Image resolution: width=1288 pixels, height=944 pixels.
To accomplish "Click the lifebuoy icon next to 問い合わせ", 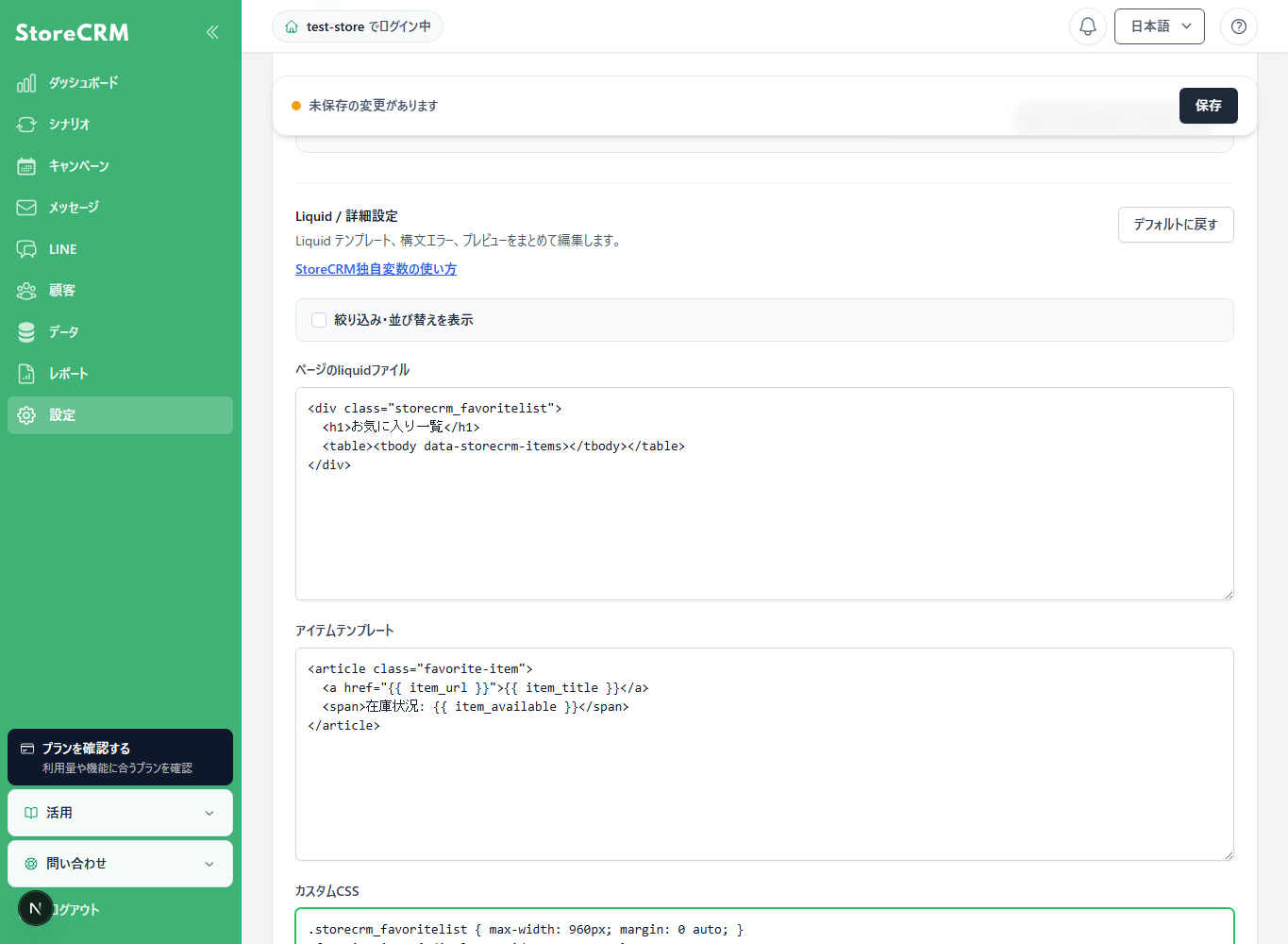I will pyautogui.click(x=31, y=864).
